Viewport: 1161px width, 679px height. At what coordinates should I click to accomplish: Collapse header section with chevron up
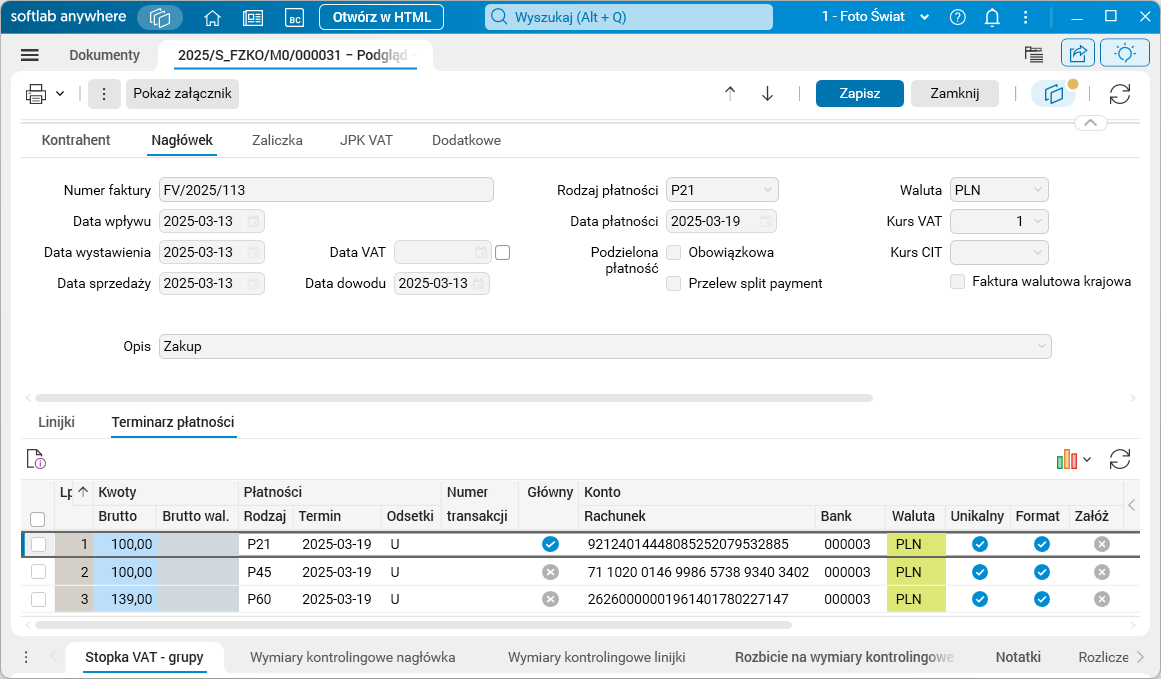point(1091,123)
